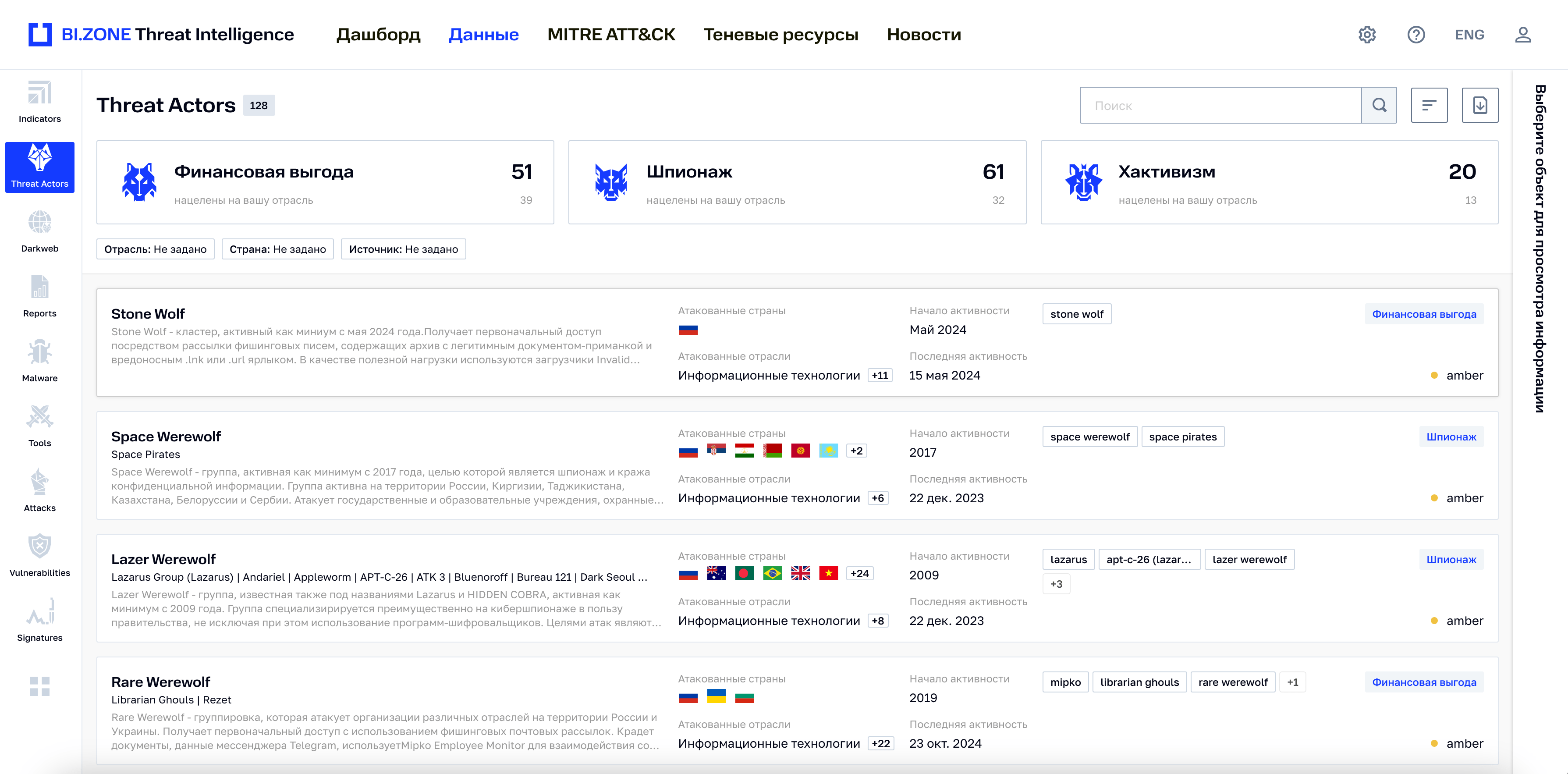This screenshot has height=774, width=1568.
Task: Open the MITRE ATT&CK tab
Action: coord(610,35)
